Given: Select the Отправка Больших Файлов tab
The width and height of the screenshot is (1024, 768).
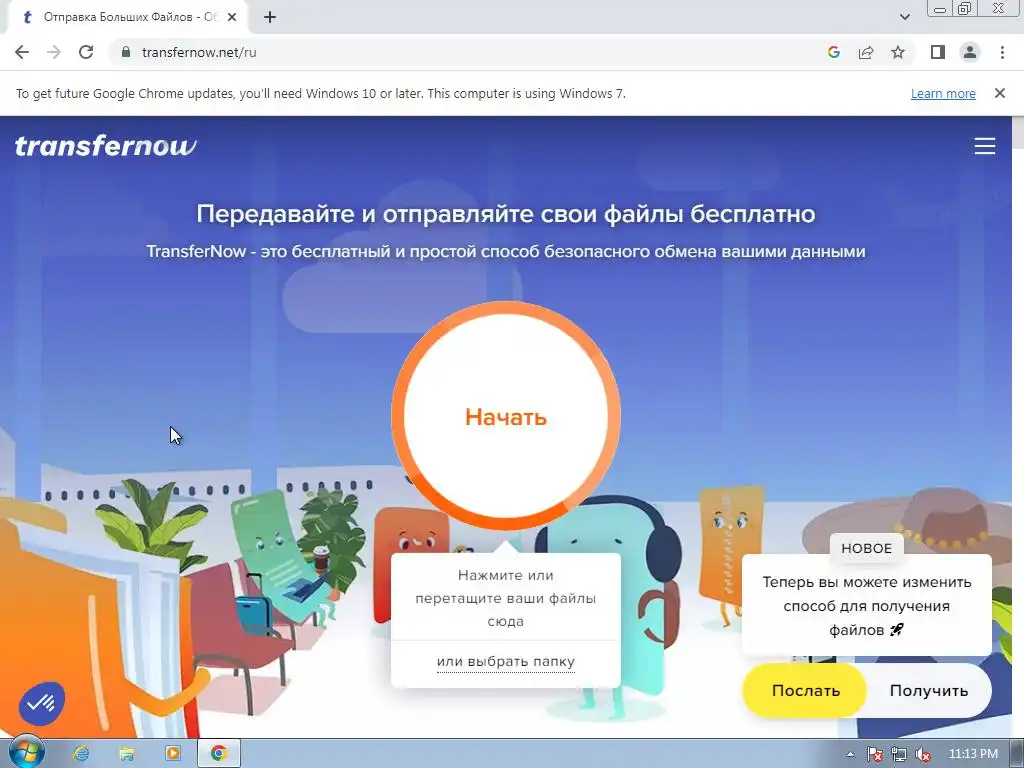Looking at the screenshot, I should click(127, 17).
